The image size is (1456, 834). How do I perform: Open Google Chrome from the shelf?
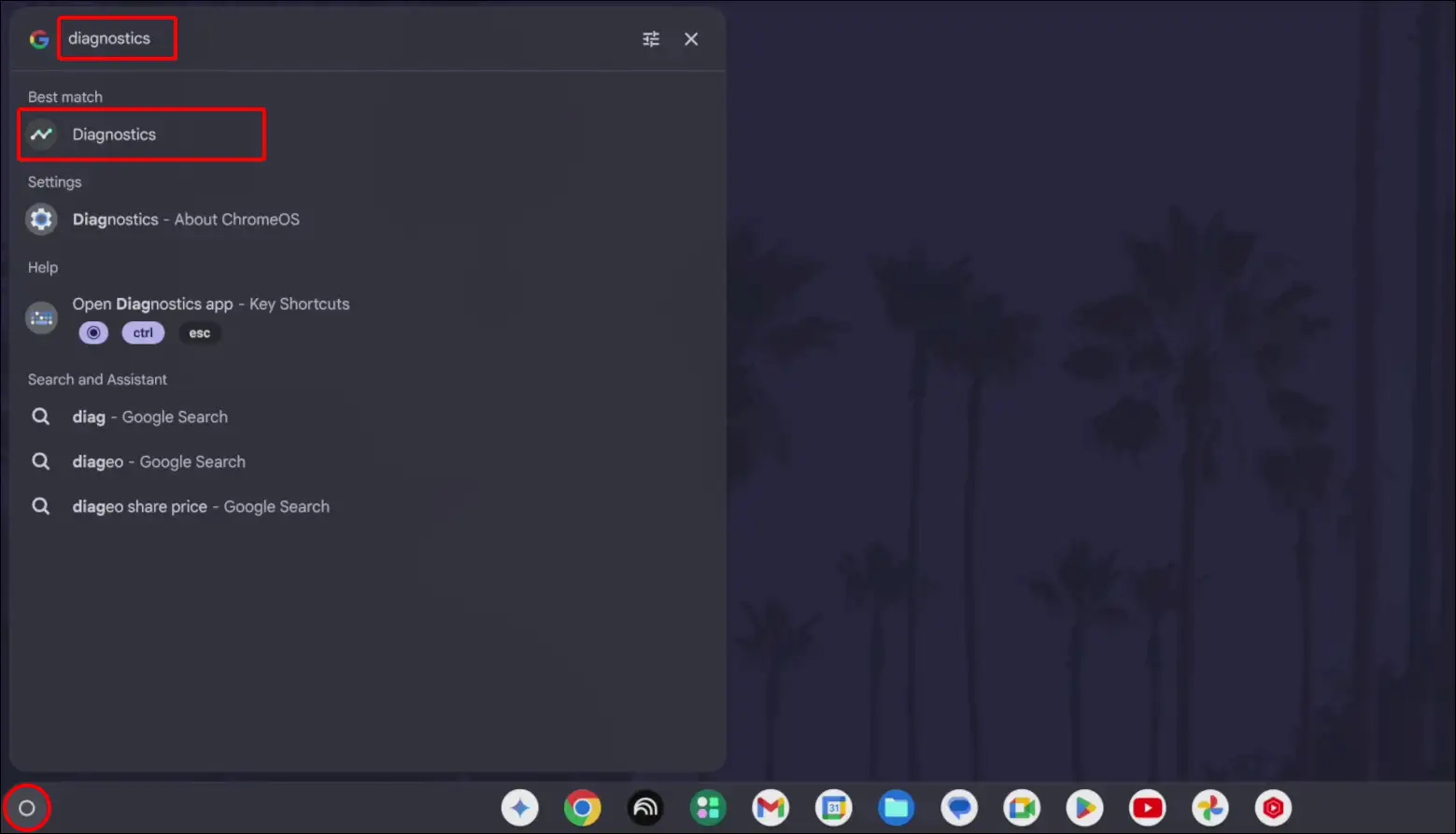(583, 807)
